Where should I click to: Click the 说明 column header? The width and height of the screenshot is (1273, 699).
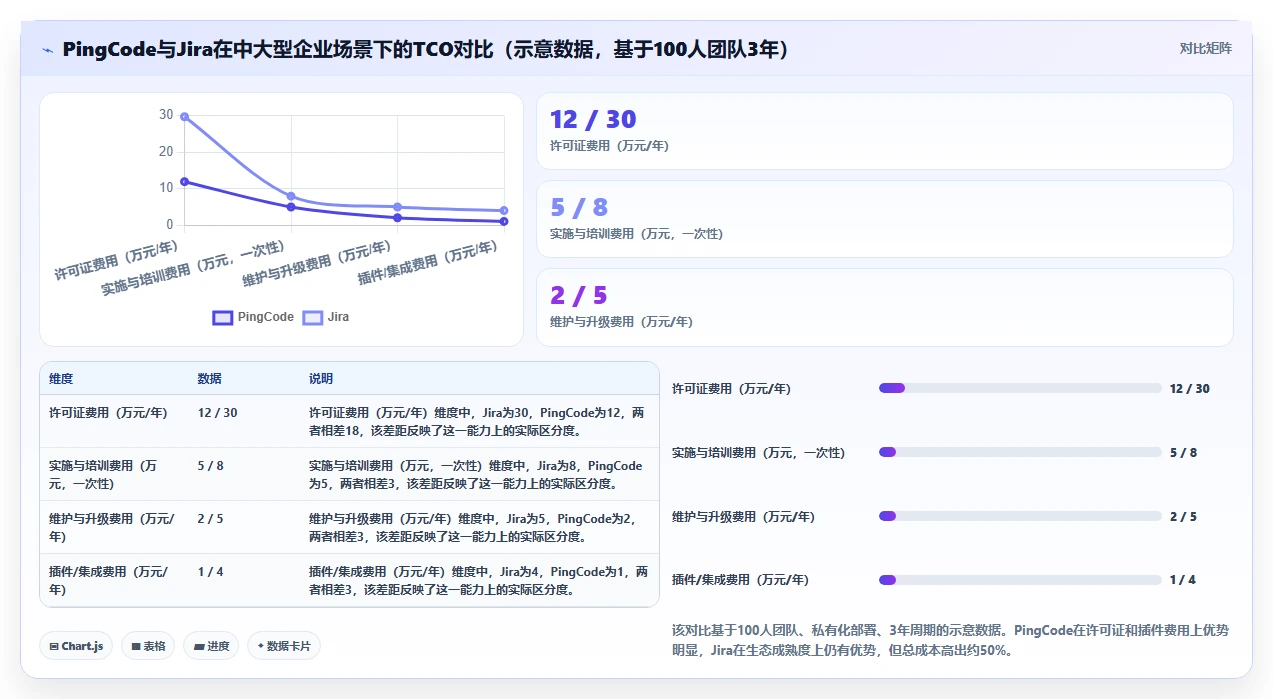(321, 379)
